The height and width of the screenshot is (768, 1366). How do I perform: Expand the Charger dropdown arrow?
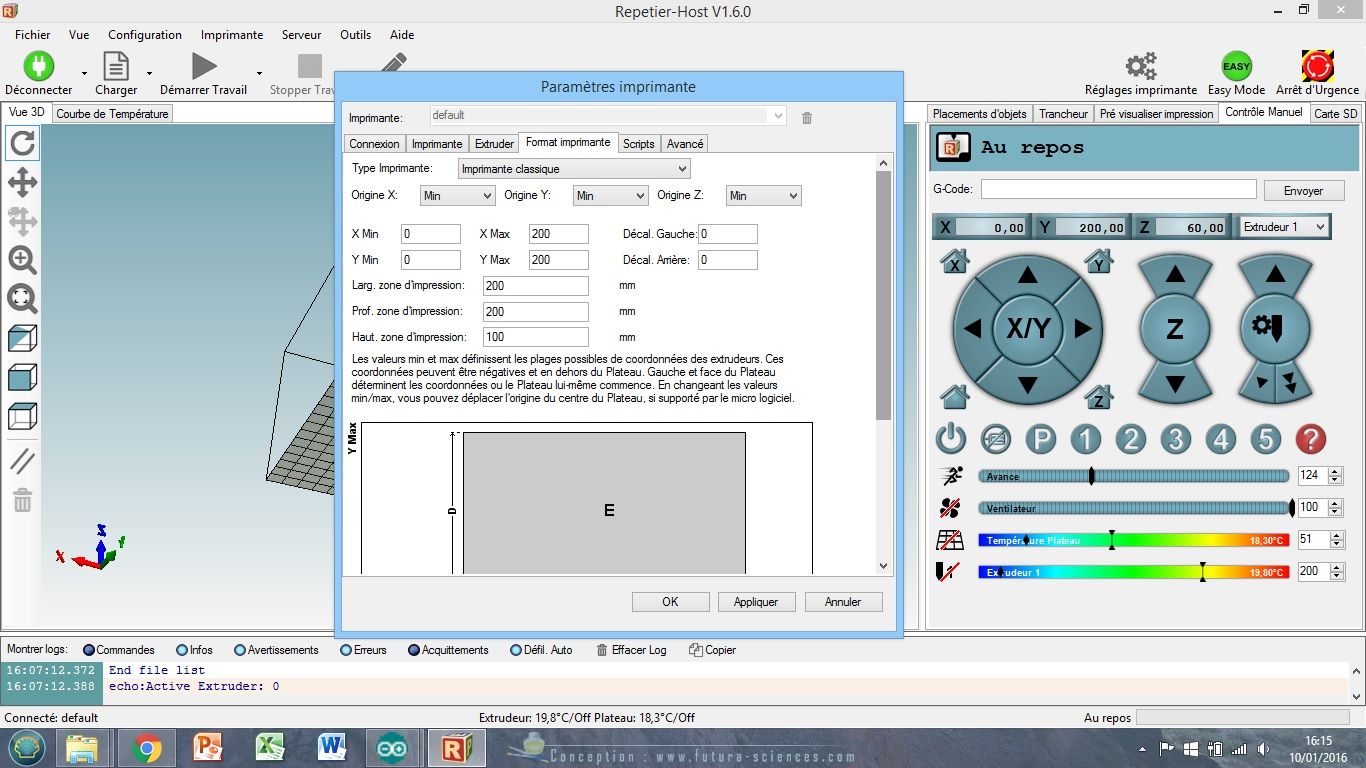tap(149, 73)
